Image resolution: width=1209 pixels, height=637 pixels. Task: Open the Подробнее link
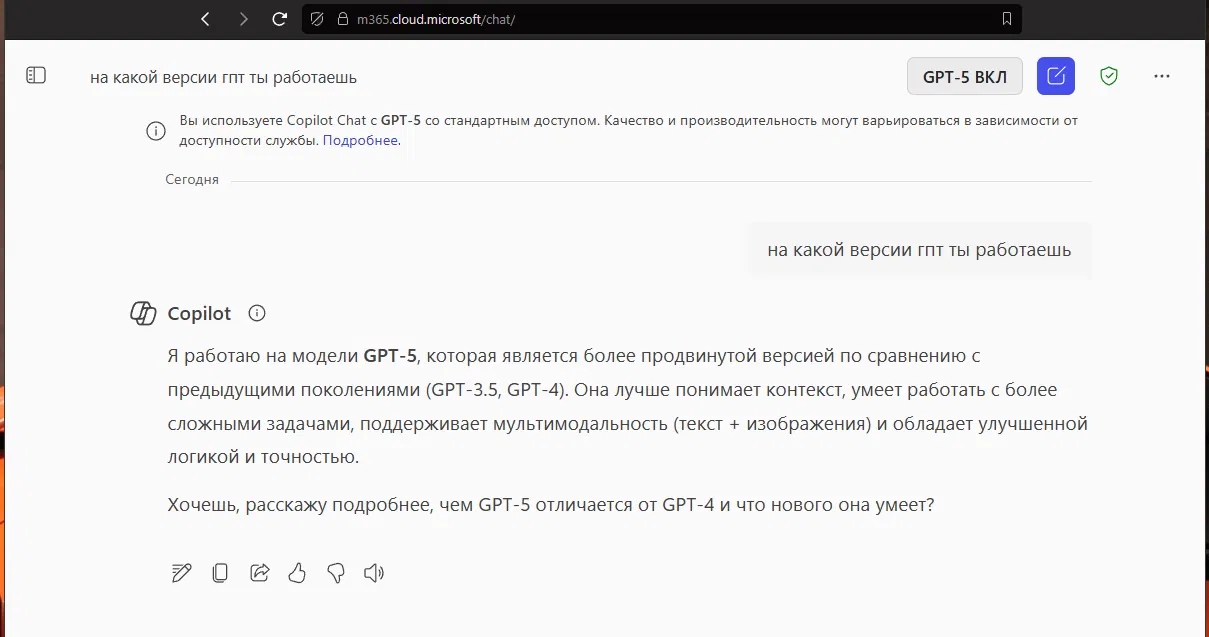361,141
